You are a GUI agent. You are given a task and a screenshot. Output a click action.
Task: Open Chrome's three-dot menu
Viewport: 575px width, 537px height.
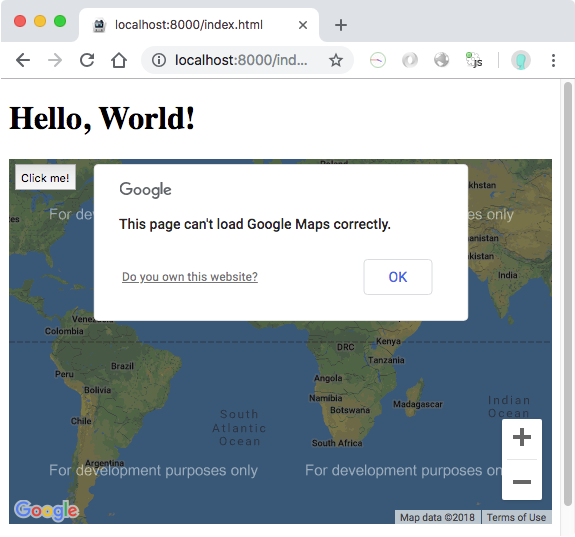click(553, 60)
